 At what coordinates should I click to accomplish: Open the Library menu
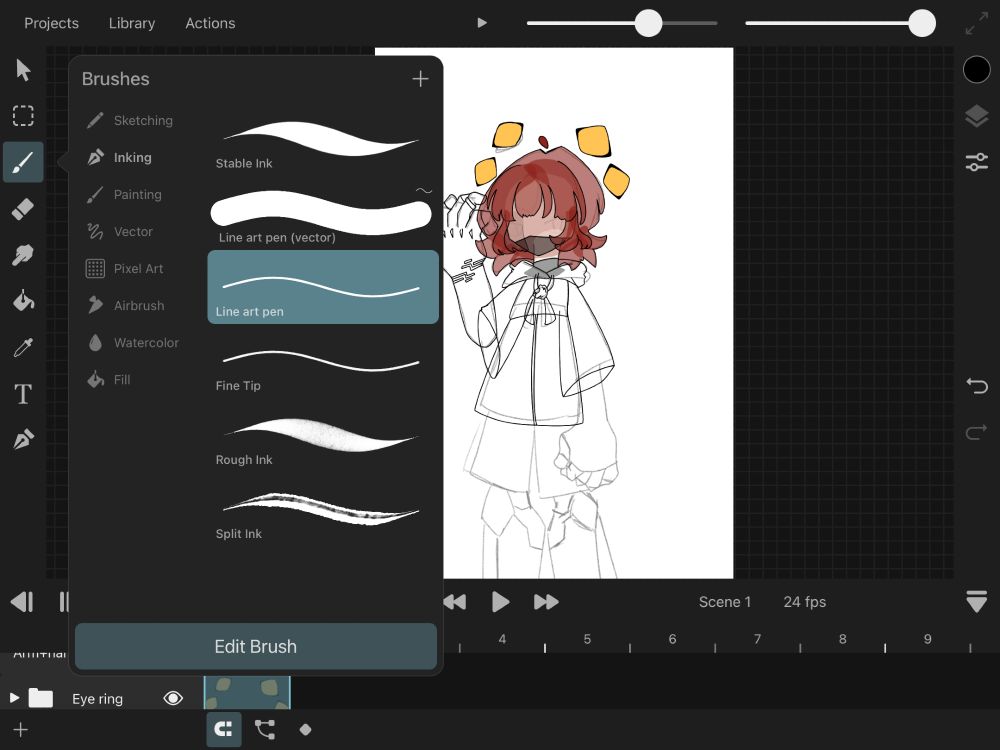point(132,23)
